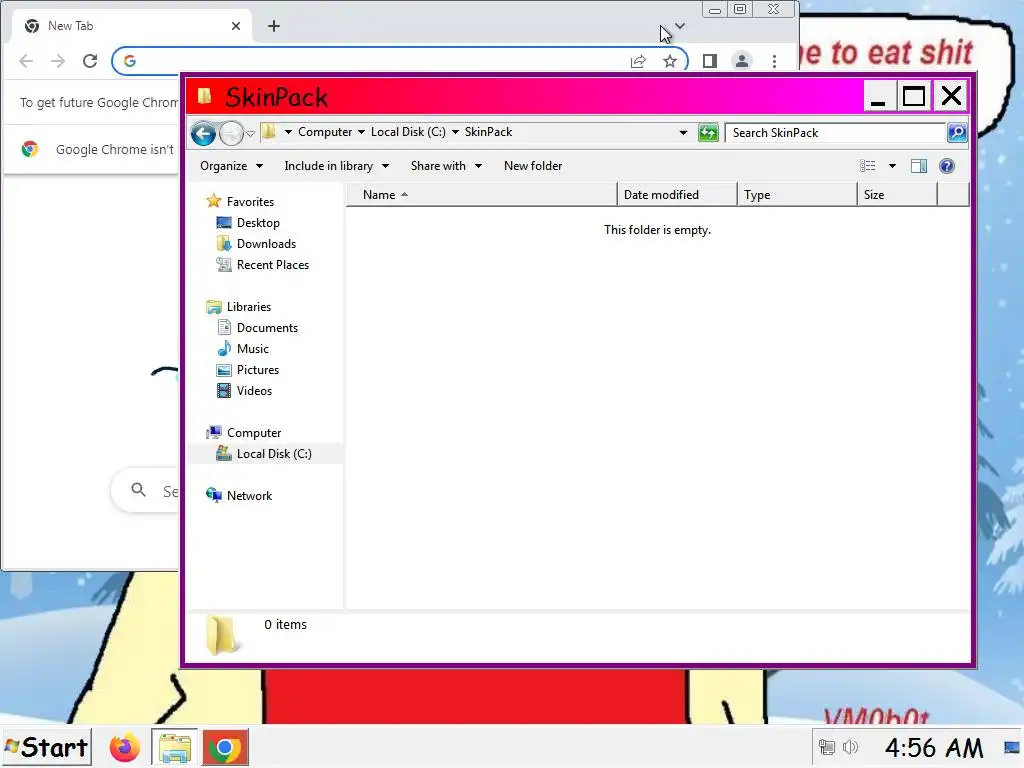
Task: Open the Pictures library
Action: pyautogui.click(x=258, y=370)
